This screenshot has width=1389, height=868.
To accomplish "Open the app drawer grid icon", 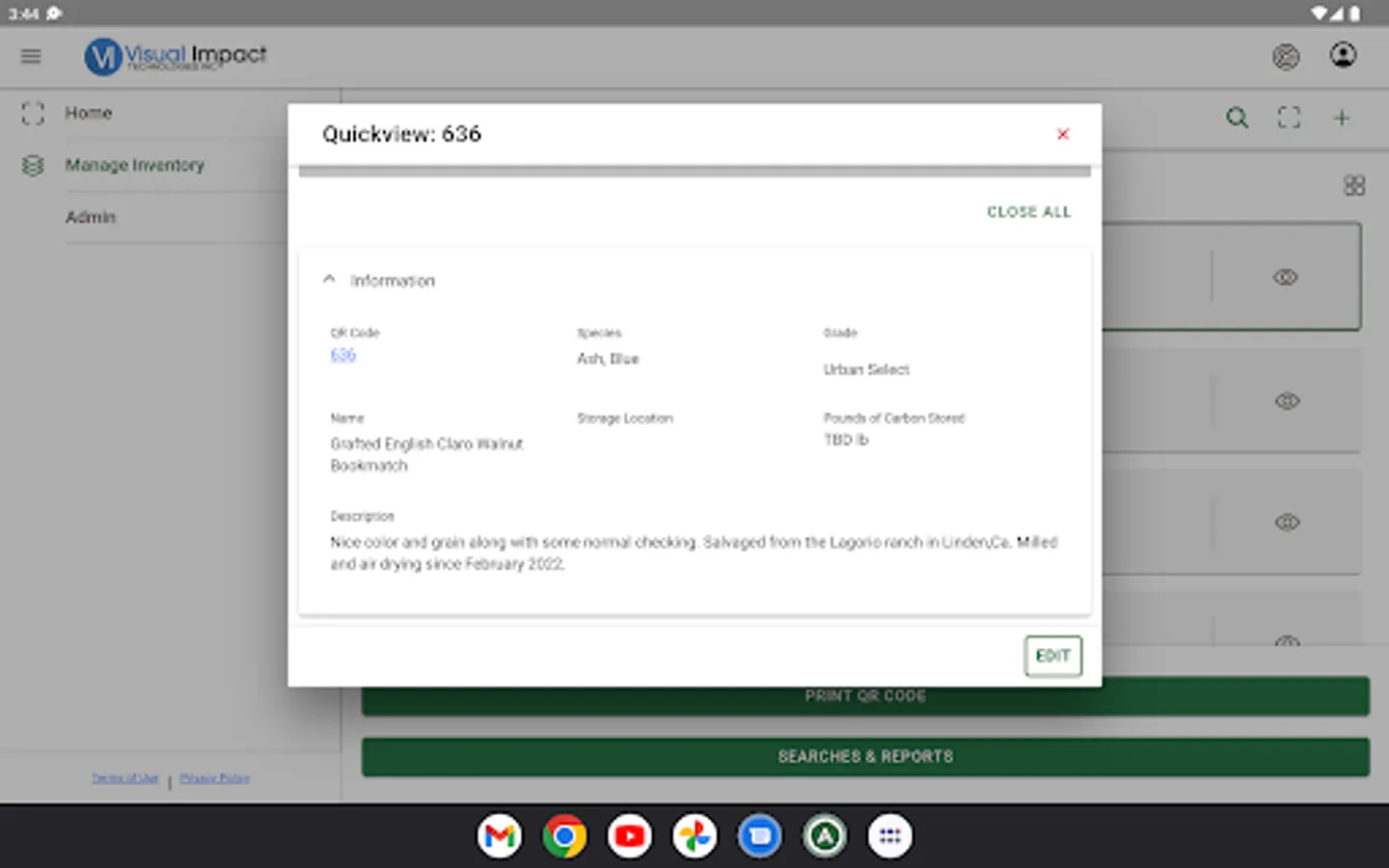I will pos(890,836).
